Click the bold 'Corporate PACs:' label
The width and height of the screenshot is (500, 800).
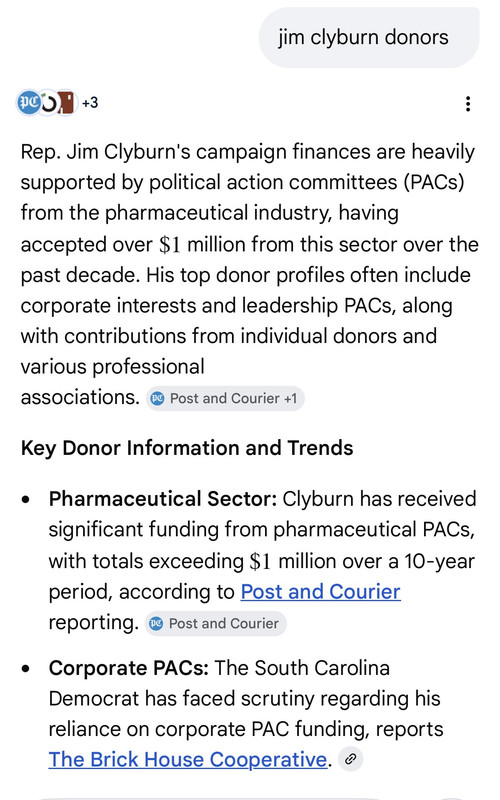(129, 668)
